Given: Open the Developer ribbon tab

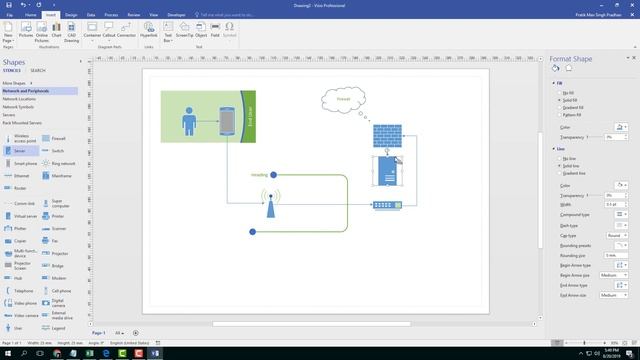Looking at the screenshot, I should pyautogui.click(x=176, y=15).
